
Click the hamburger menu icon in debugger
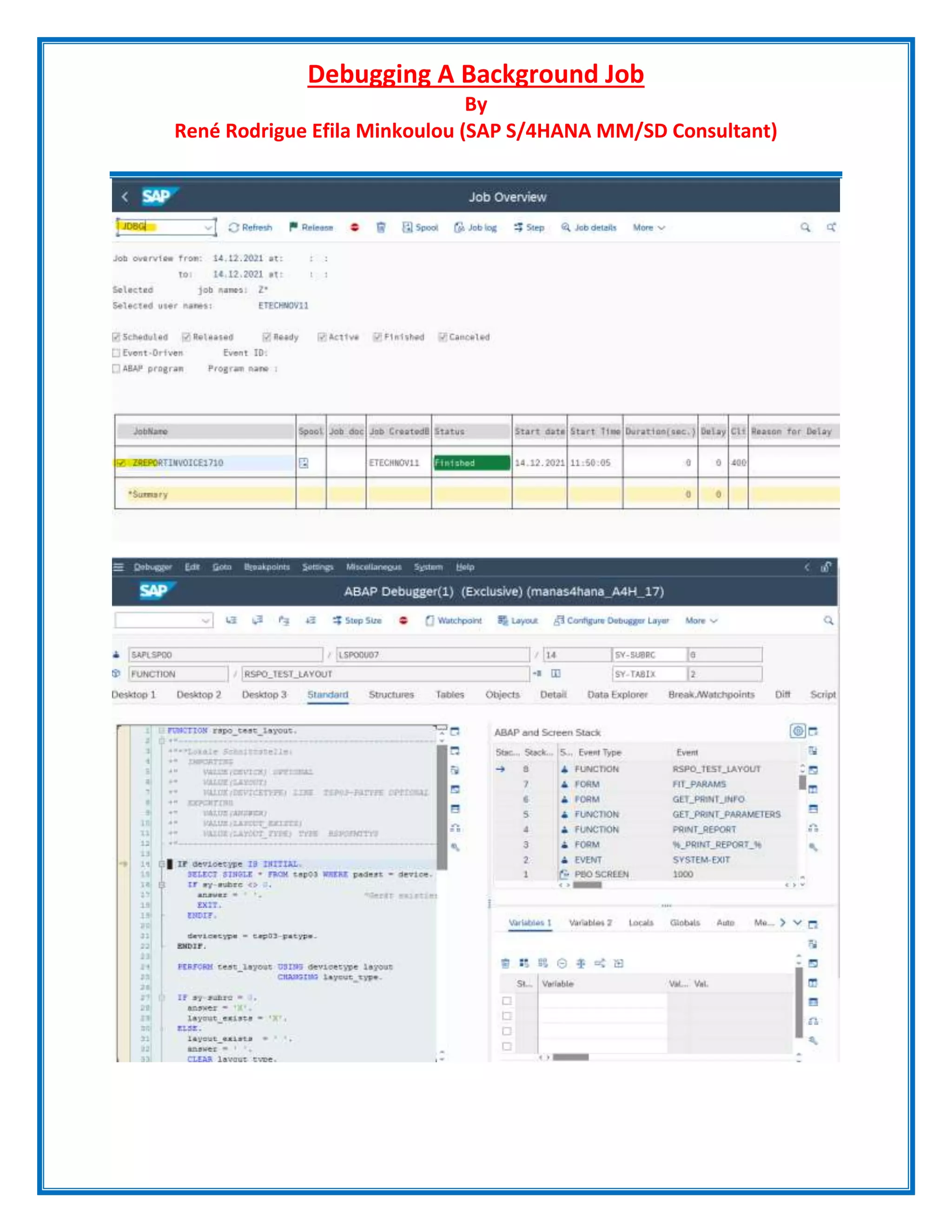coord(119,567)
